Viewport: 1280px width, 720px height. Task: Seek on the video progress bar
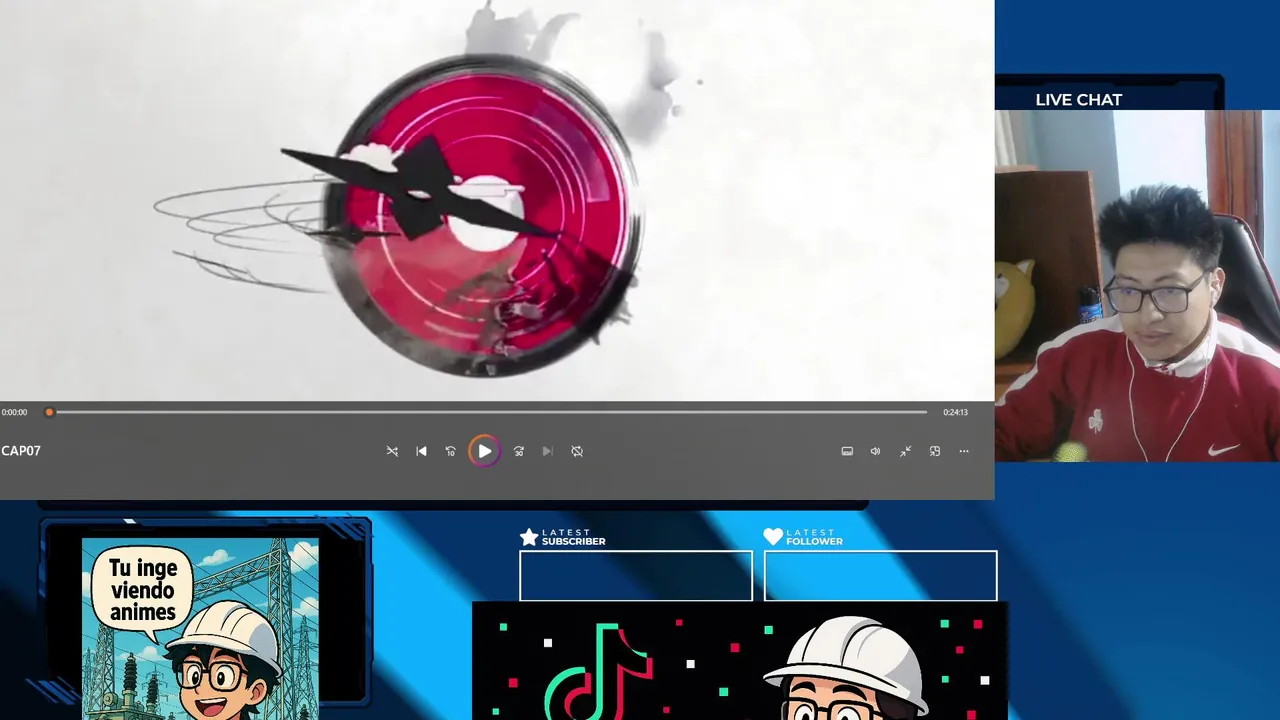click(488, 412)
